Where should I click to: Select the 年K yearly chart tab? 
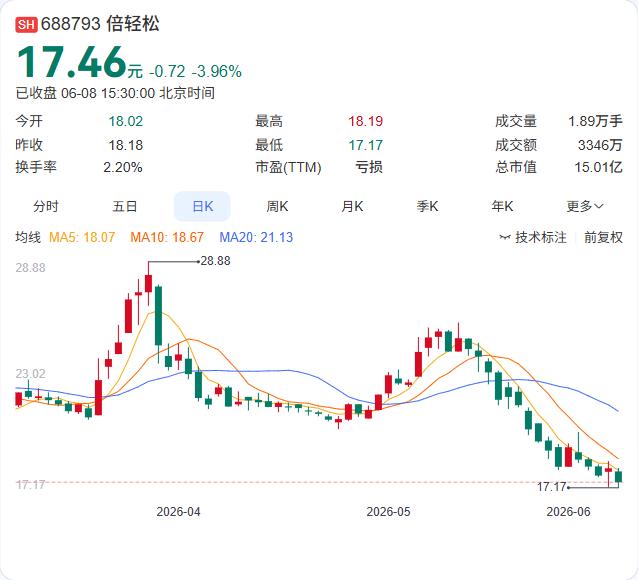click(x=502, y=206)
